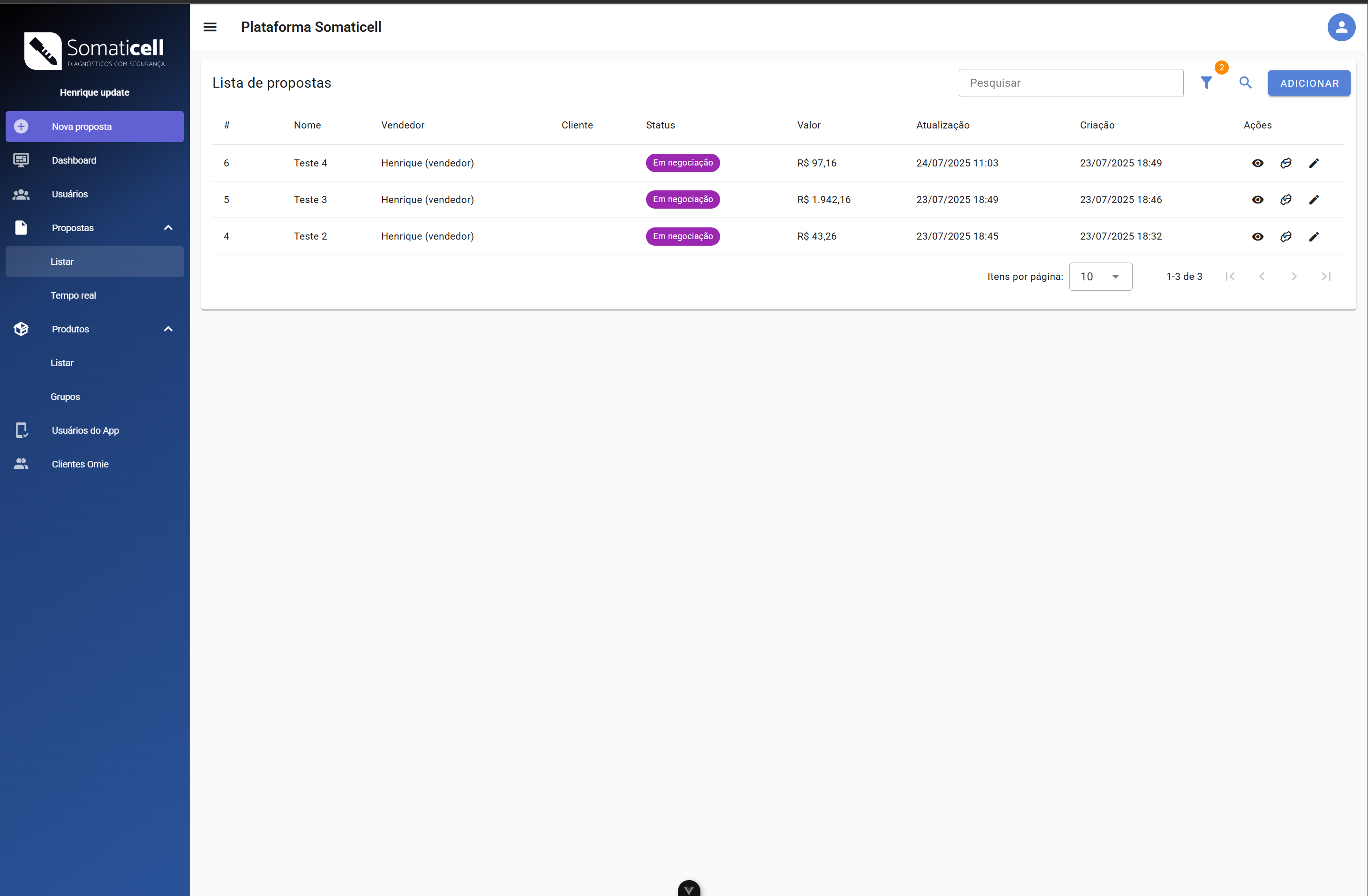The width and height of the screenshot is (1368, 896).
Task: Sort by Vendedor column header
Action: (x=402, y=125)
